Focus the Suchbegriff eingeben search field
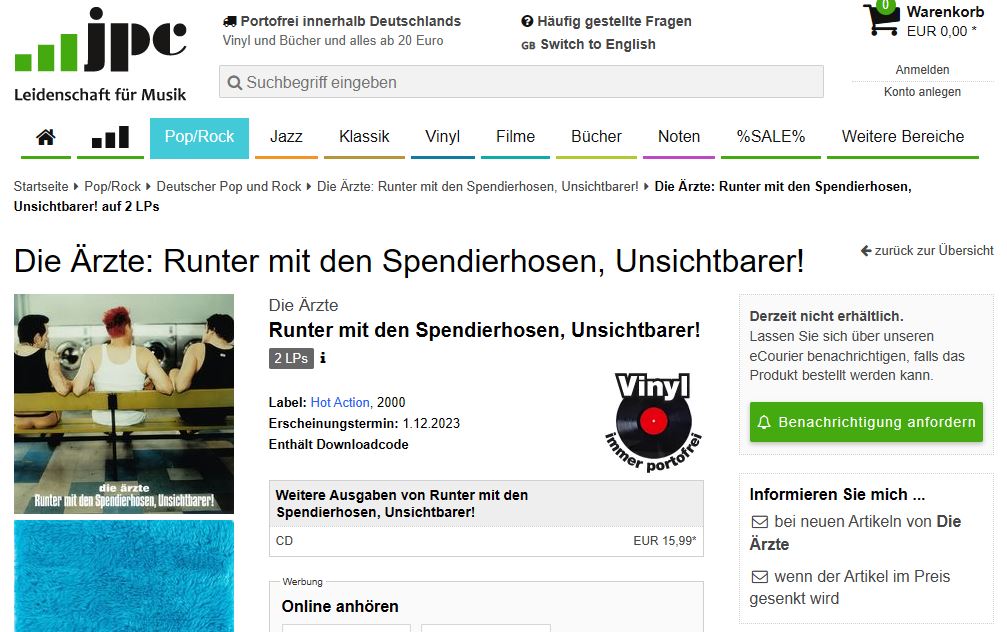Viewport: 1007px width, 632px height. click(x=521, y=82)
